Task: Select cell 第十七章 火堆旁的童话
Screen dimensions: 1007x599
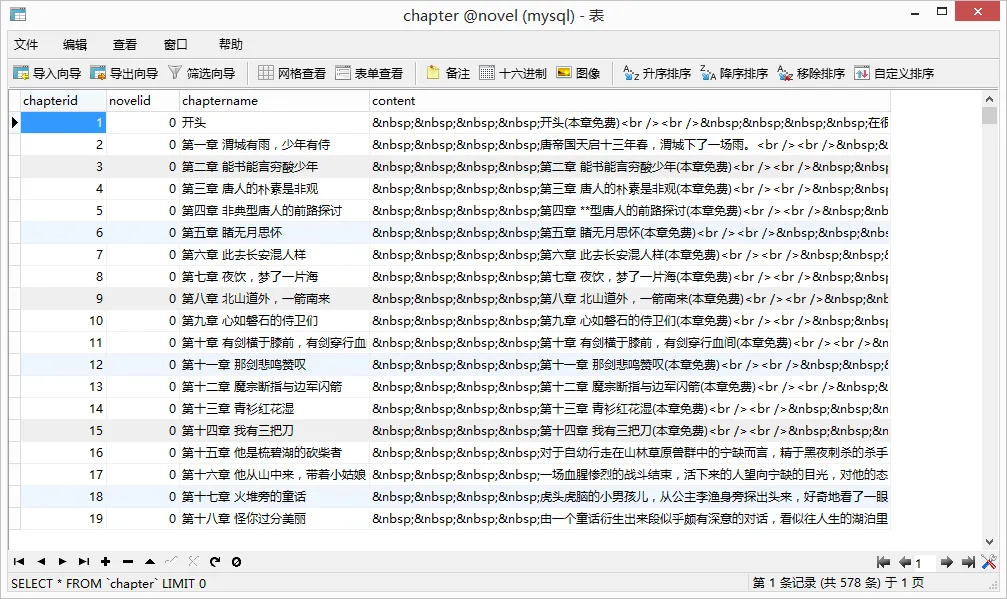Action: (x=274, y=496)
